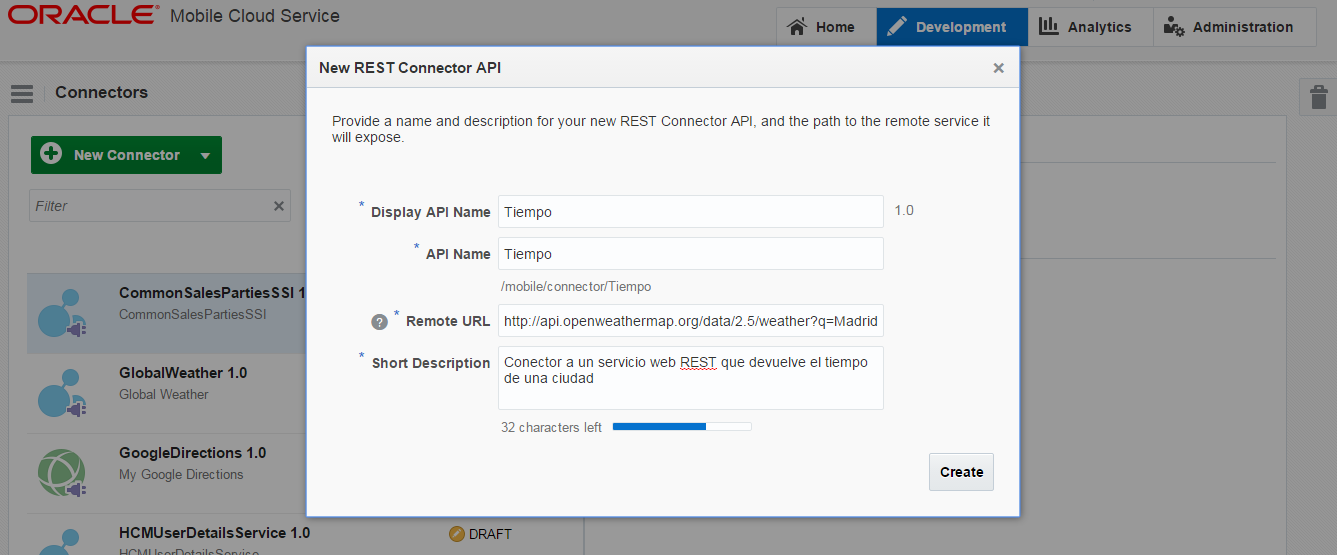Click the My Google Directions subtitle
The width and height of the screenshot is (1337, 555).
click(181, 474)
